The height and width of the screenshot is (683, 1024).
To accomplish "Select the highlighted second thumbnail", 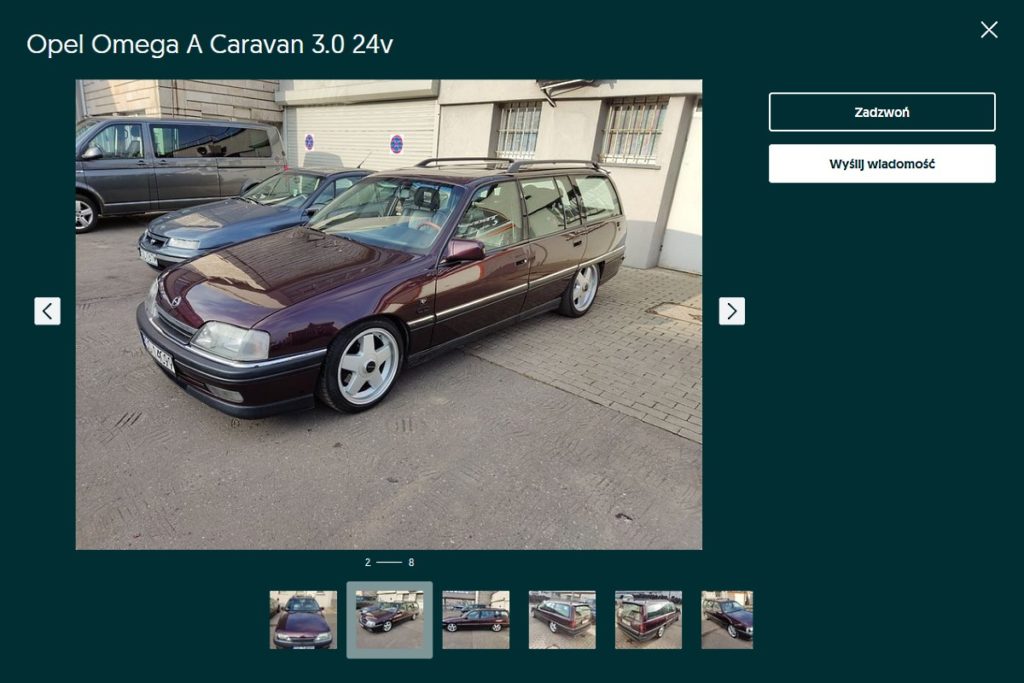I will click(389, 620).
